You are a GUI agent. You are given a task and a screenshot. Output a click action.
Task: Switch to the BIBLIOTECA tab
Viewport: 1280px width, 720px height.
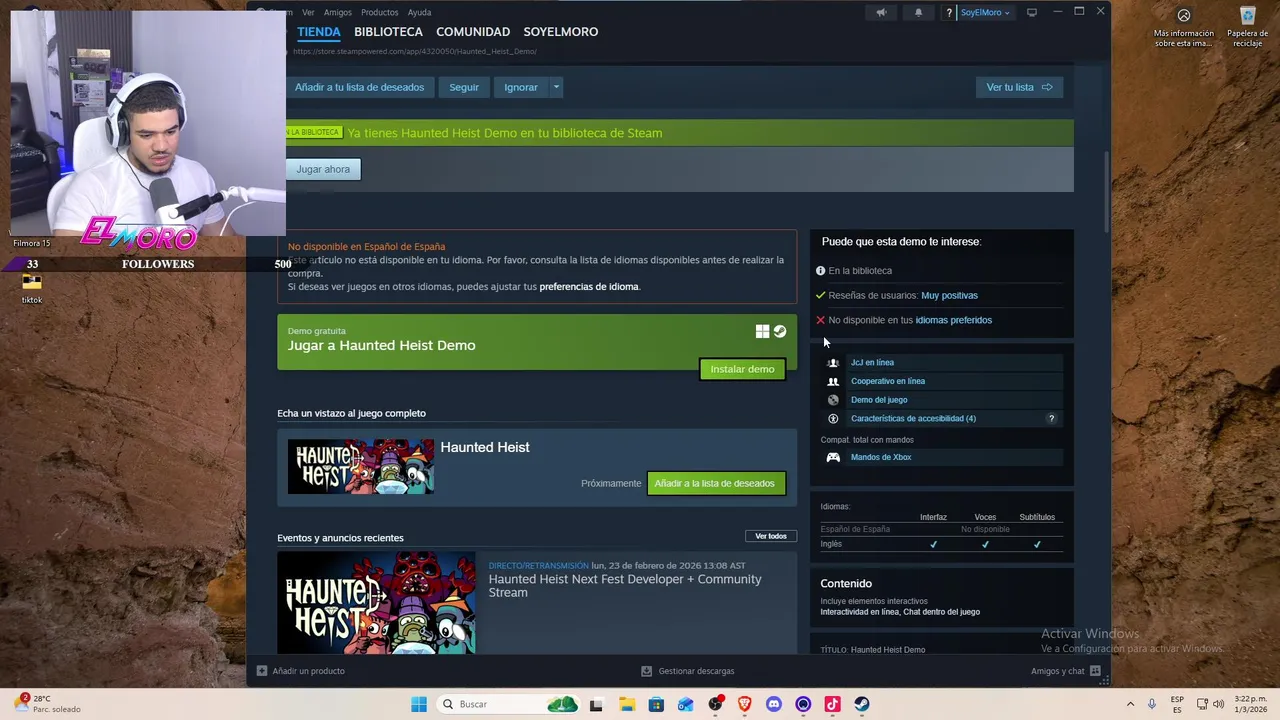point(388,32)
